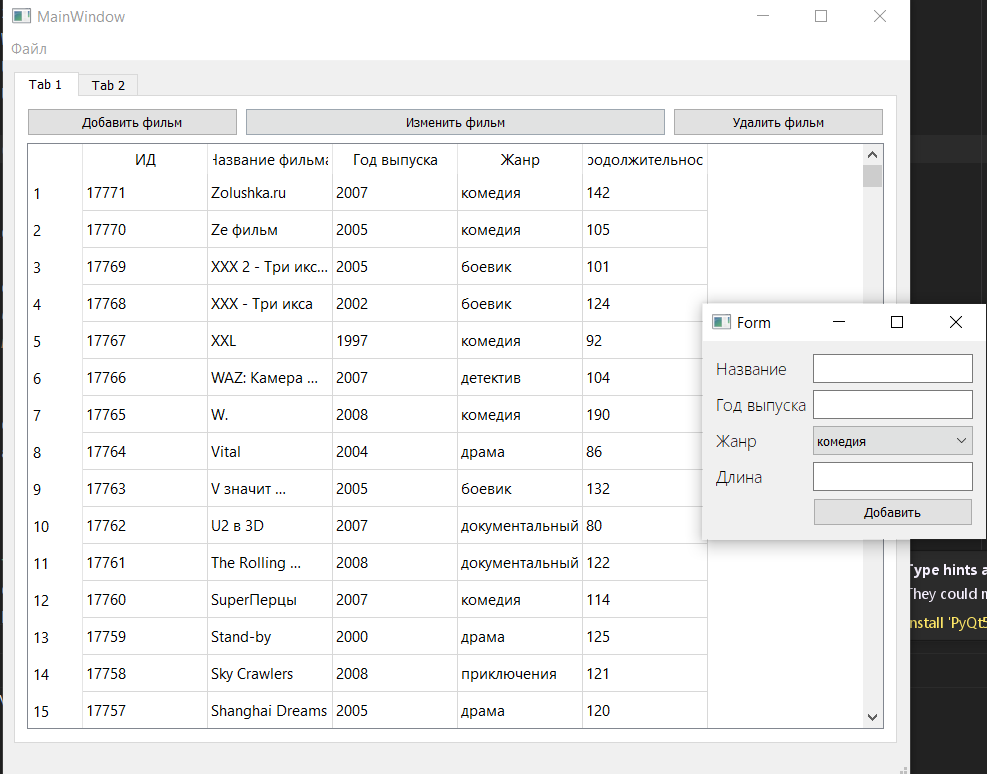Click Добавить button in the Form
The image size is (987, 774).
click(x=893, y=512)
